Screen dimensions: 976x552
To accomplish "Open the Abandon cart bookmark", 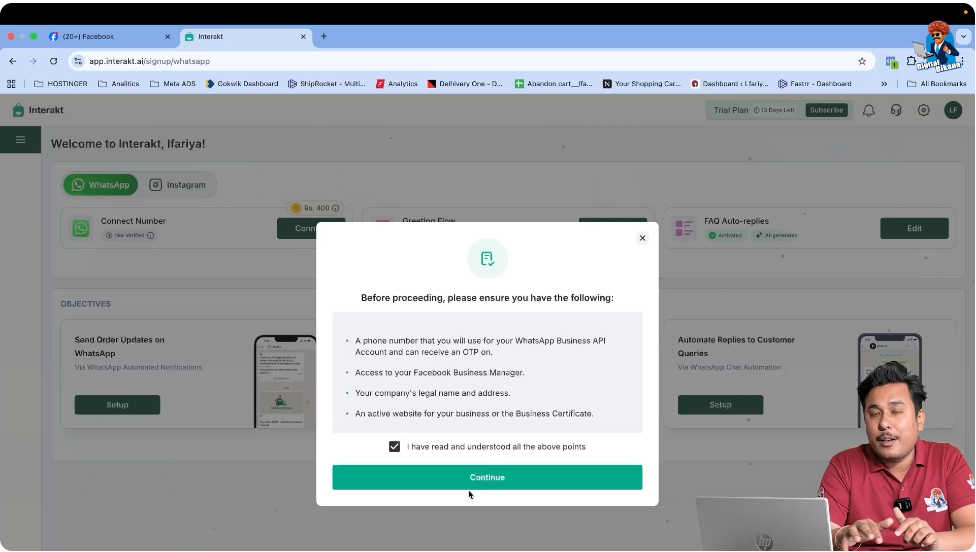I will tap(553, 83).
